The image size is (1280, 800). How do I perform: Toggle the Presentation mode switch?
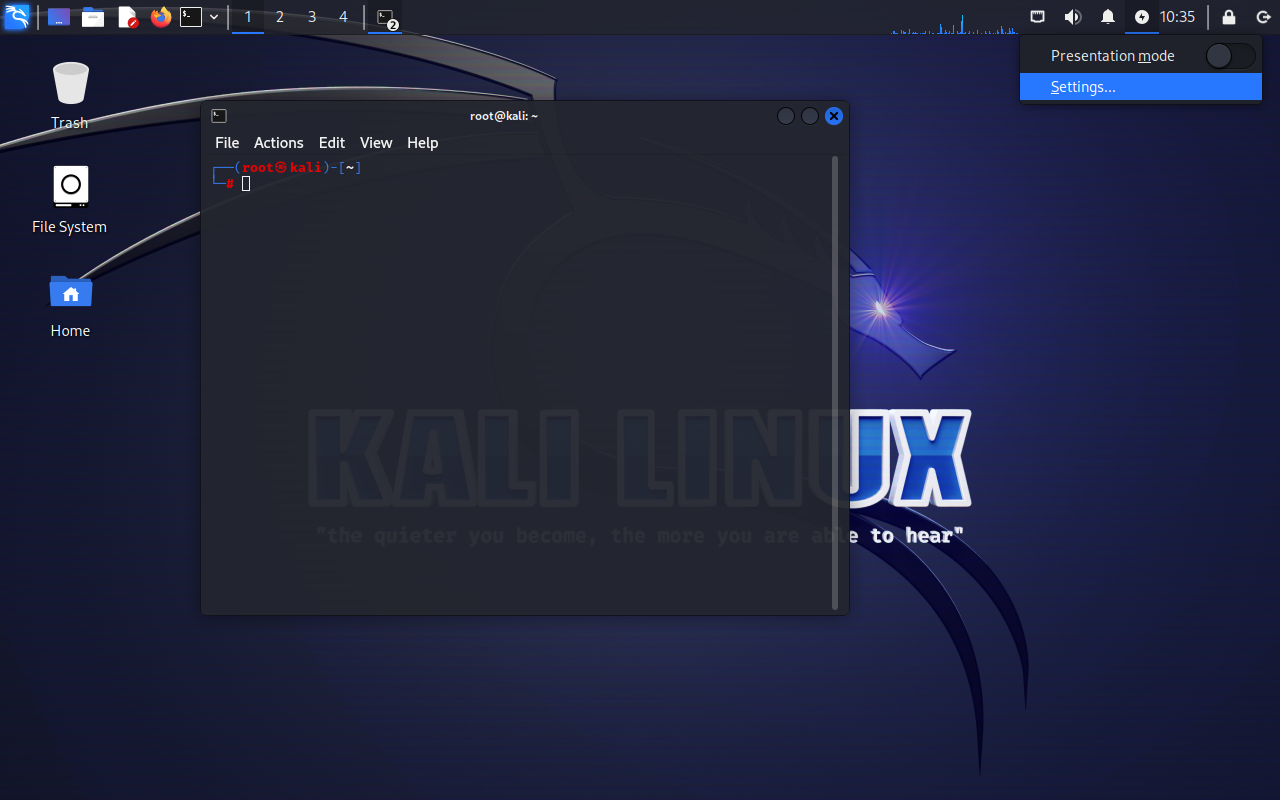[1229, 56]
